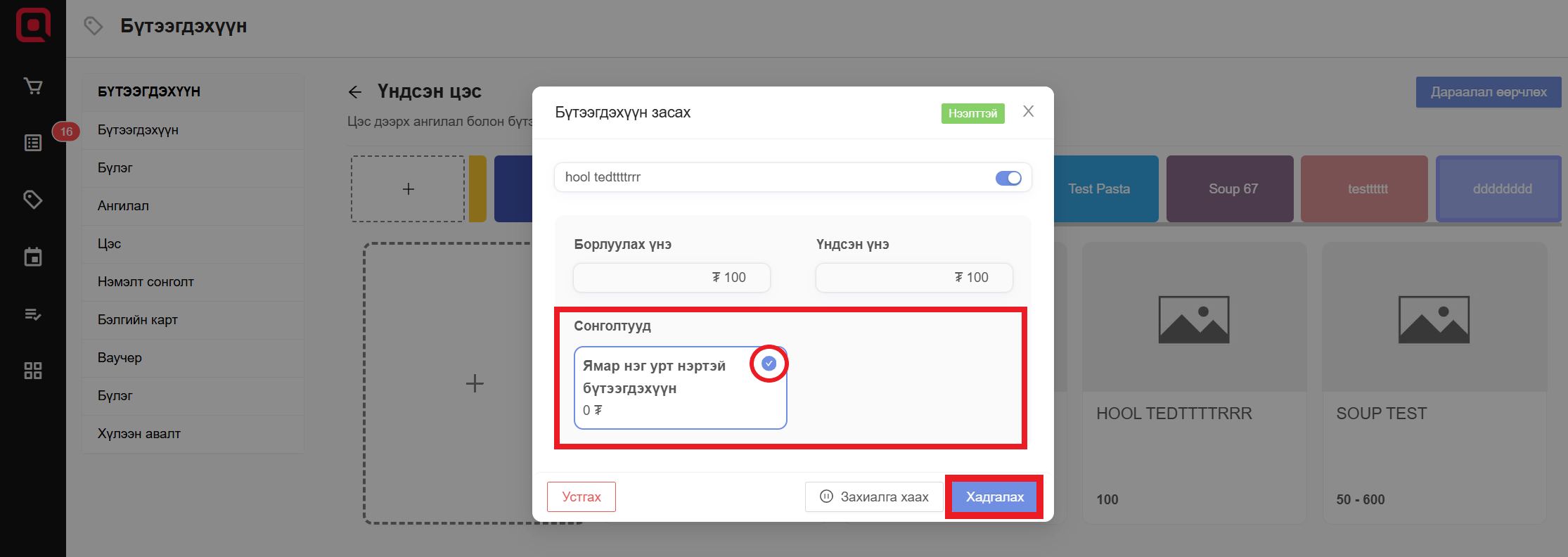Click the checklist sidebar icon
The image size is (1568, 557).
33,314
